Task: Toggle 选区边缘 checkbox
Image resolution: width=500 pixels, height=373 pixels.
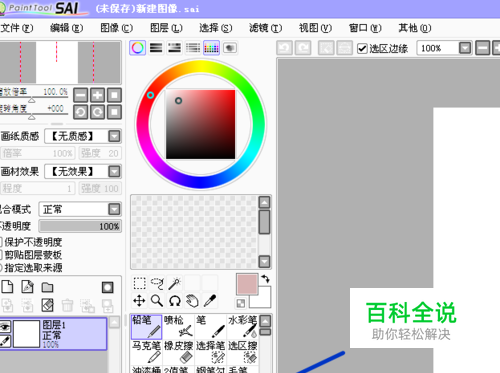Action: (x=362, y=49)
